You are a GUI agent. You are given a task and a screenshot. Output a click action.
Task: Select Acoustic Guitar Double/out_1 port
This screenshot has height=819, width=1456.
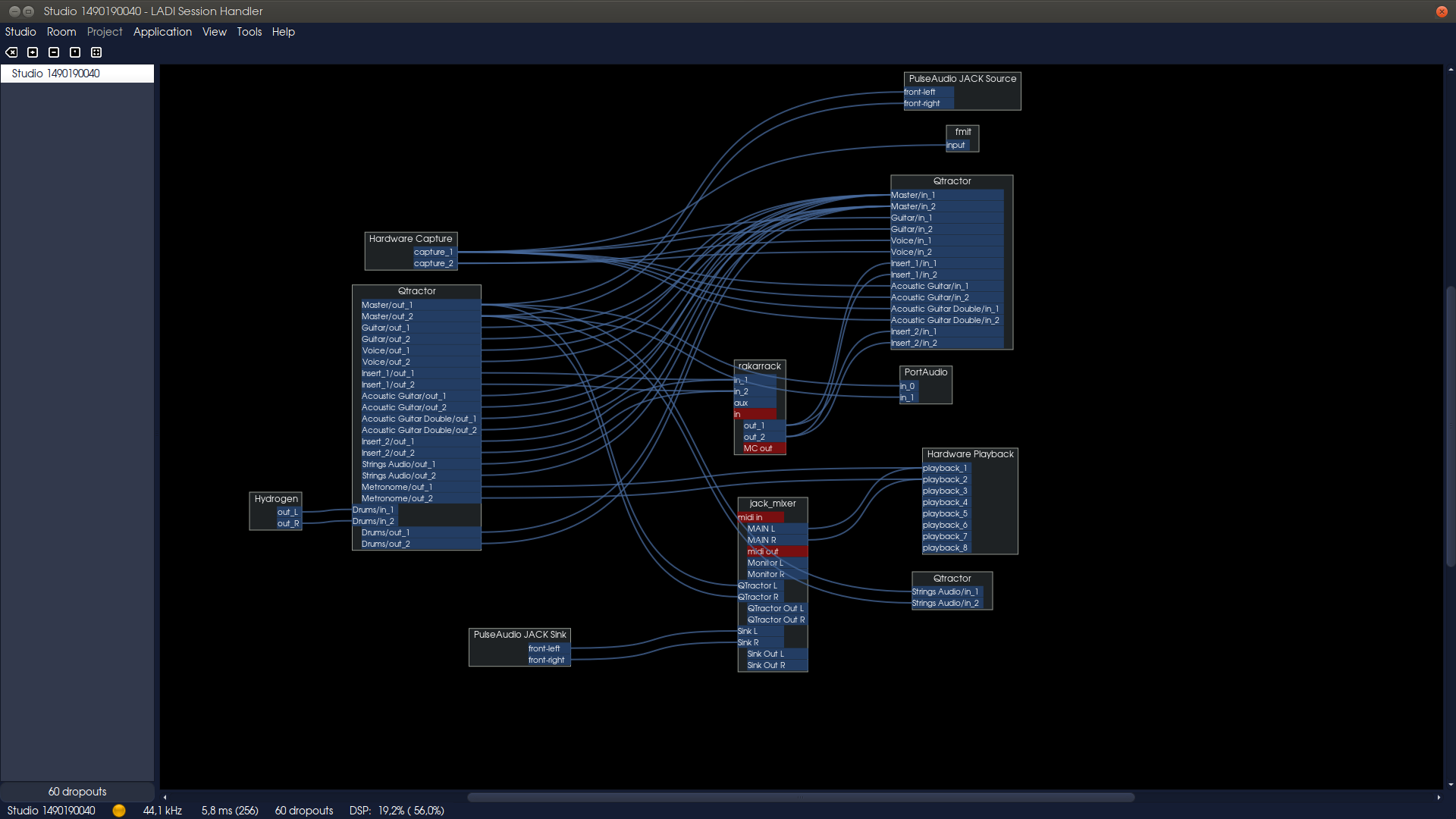[x=420, y=419]
